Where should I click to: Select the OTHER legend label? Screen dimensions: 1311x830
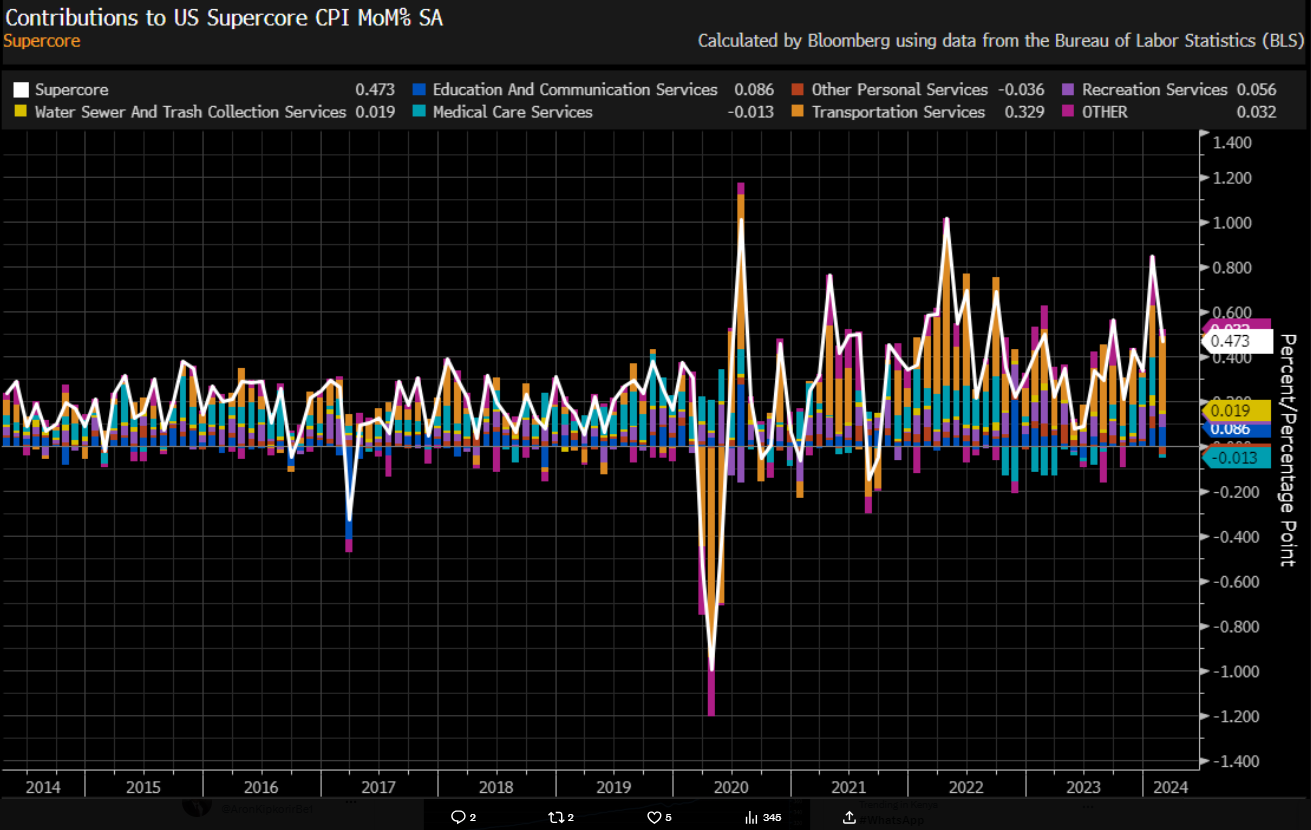(x=1104, y=112)
